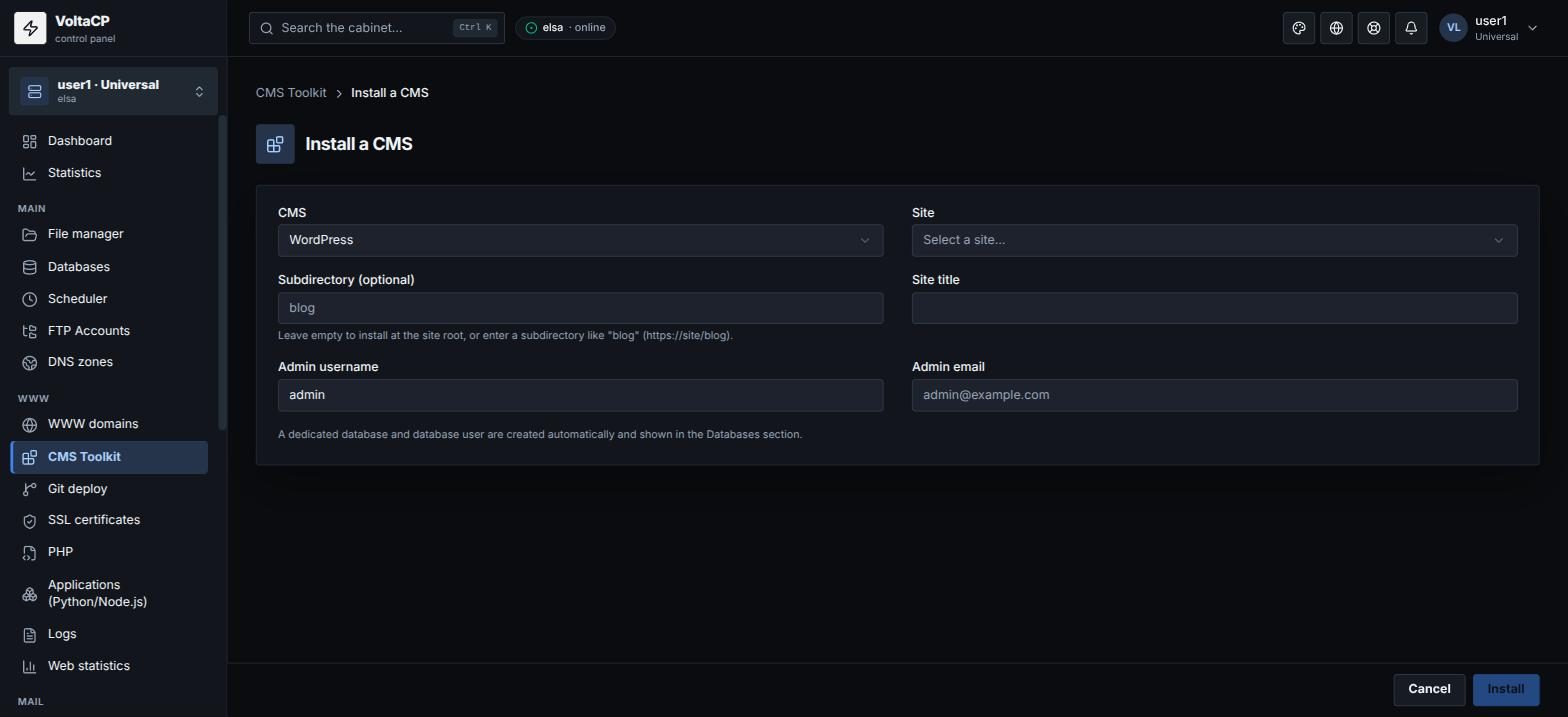The image size is (1568, 717).
Task: Open the theme palette icon
Action: click(1299, 28)
